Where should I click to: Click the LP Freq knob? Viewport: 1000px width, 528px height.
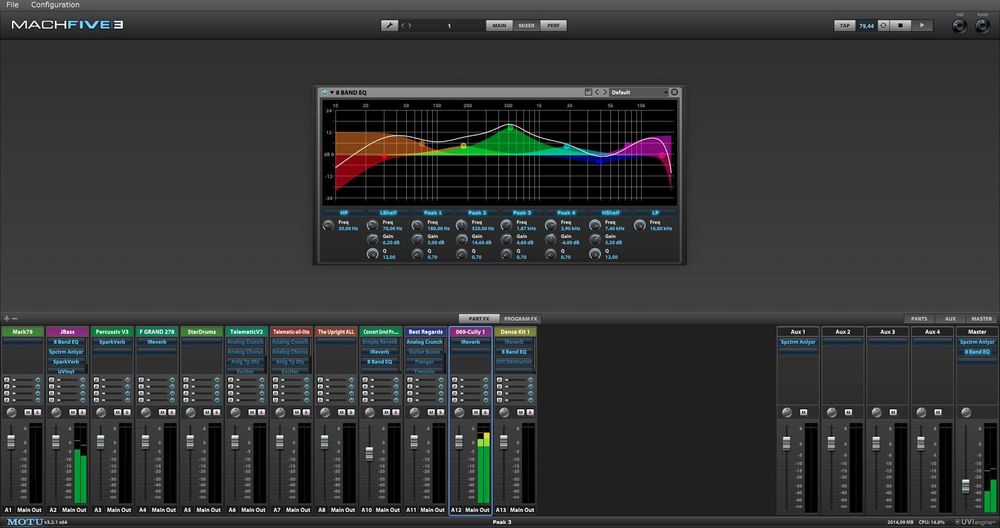click(x=640, y=225)
